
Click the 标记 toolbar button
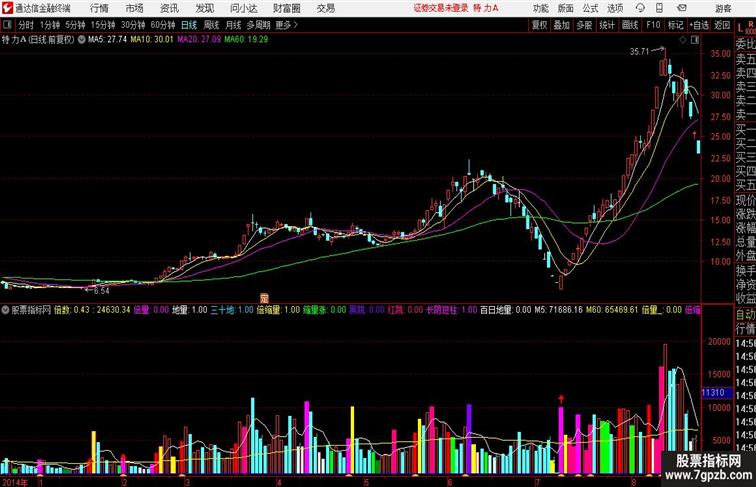tap(675, 25)
